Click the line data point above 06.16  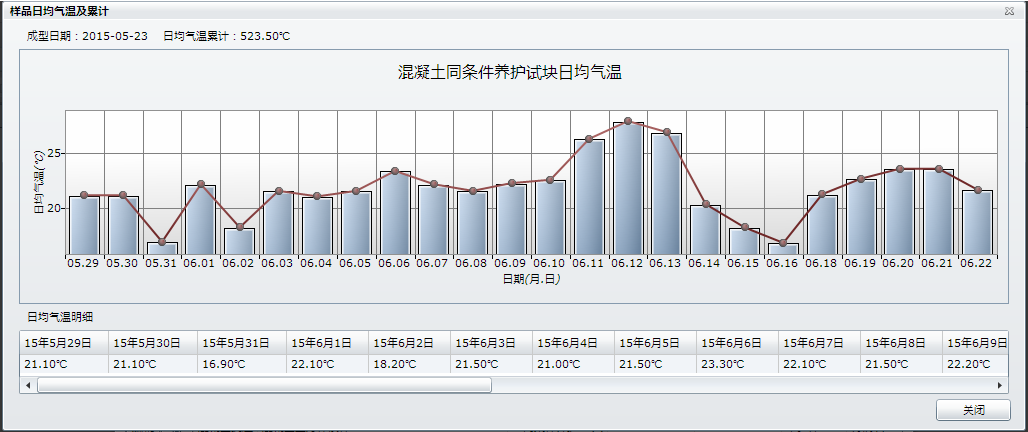click(x=783, y=243)
